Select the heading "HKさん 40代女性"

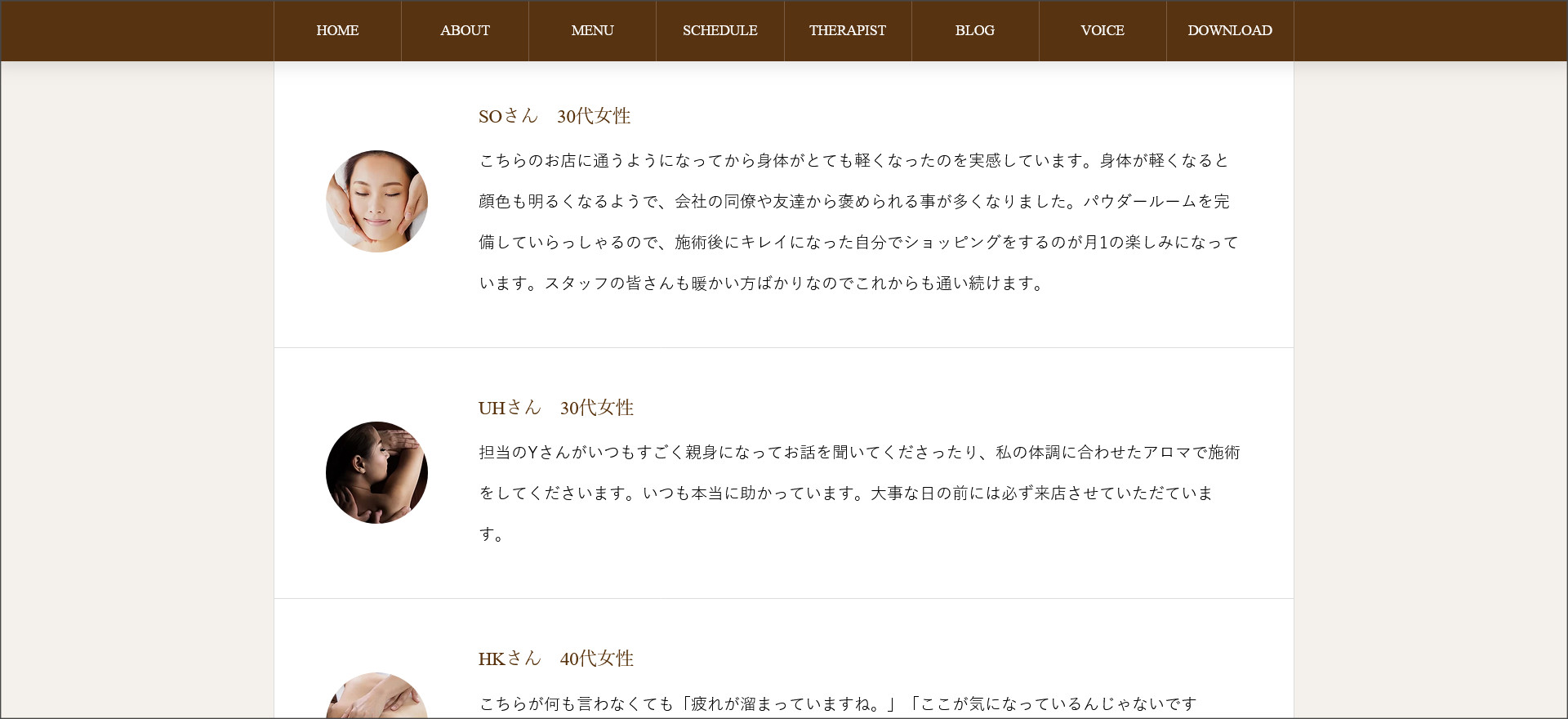[555, 659]
